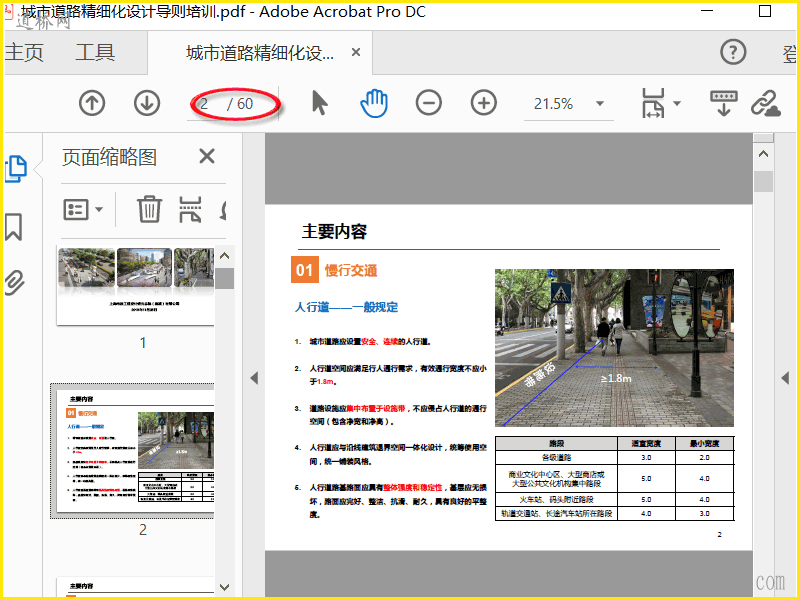Select the 城市道路精细化设... document tab
Image resolution: width=800 pixels, height=600 pixels.
tap(260, 53)
